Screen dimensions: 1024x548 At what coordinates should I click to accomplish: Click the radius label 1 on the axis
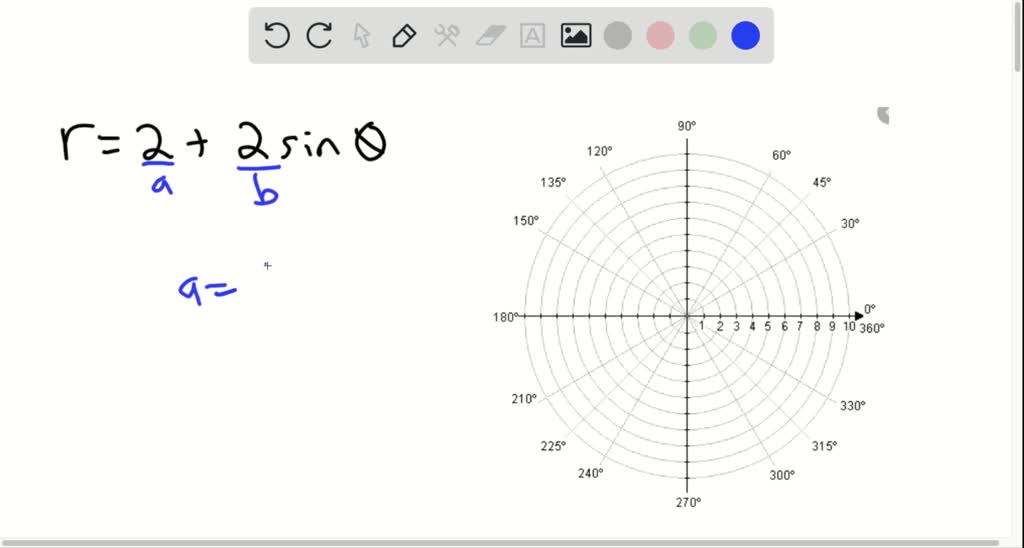click(702, 327)
